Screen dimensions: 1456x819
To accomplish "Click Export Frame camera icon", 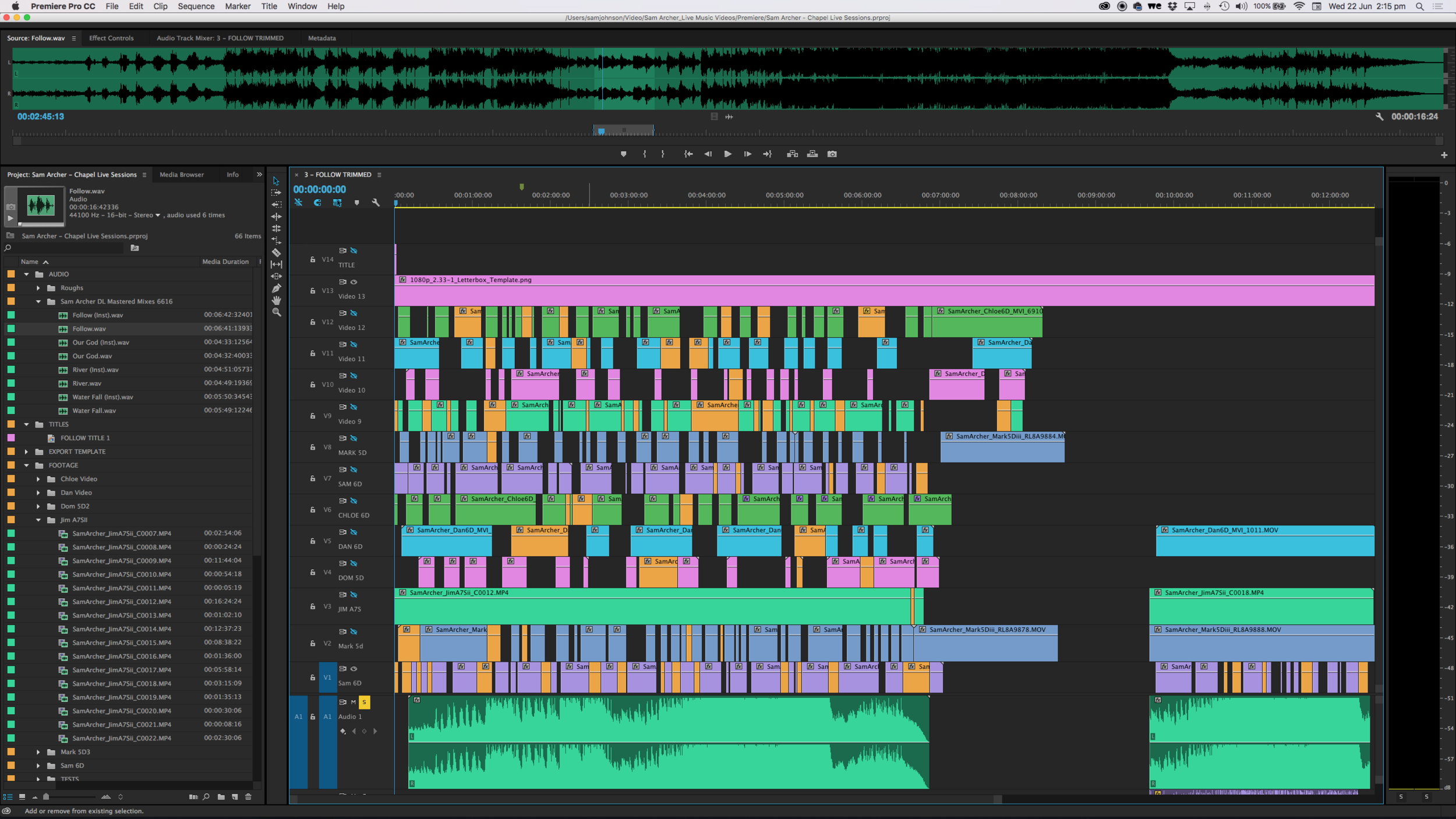I will tap(832, 154).
